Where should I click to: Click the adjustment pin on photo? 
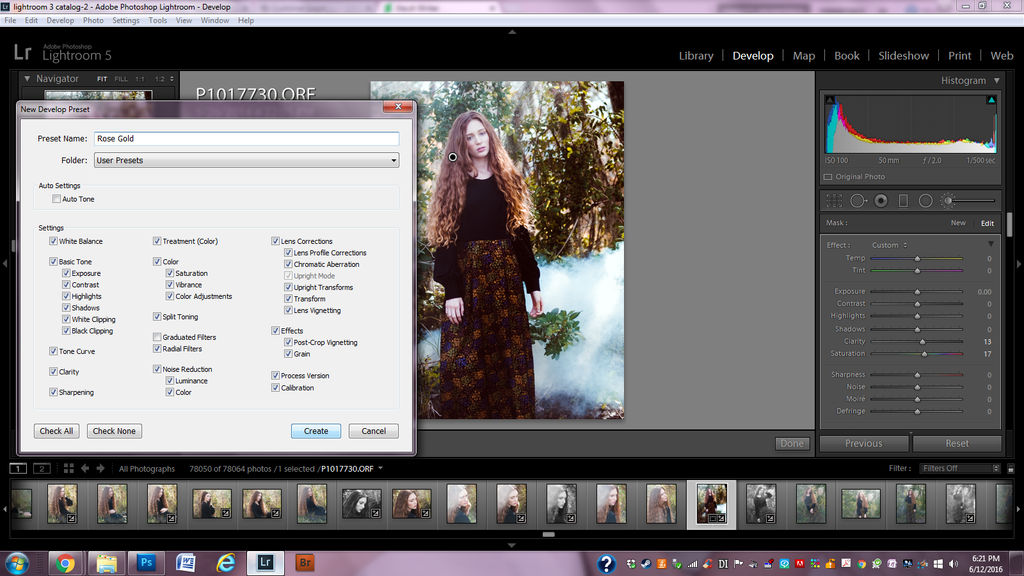453,157
